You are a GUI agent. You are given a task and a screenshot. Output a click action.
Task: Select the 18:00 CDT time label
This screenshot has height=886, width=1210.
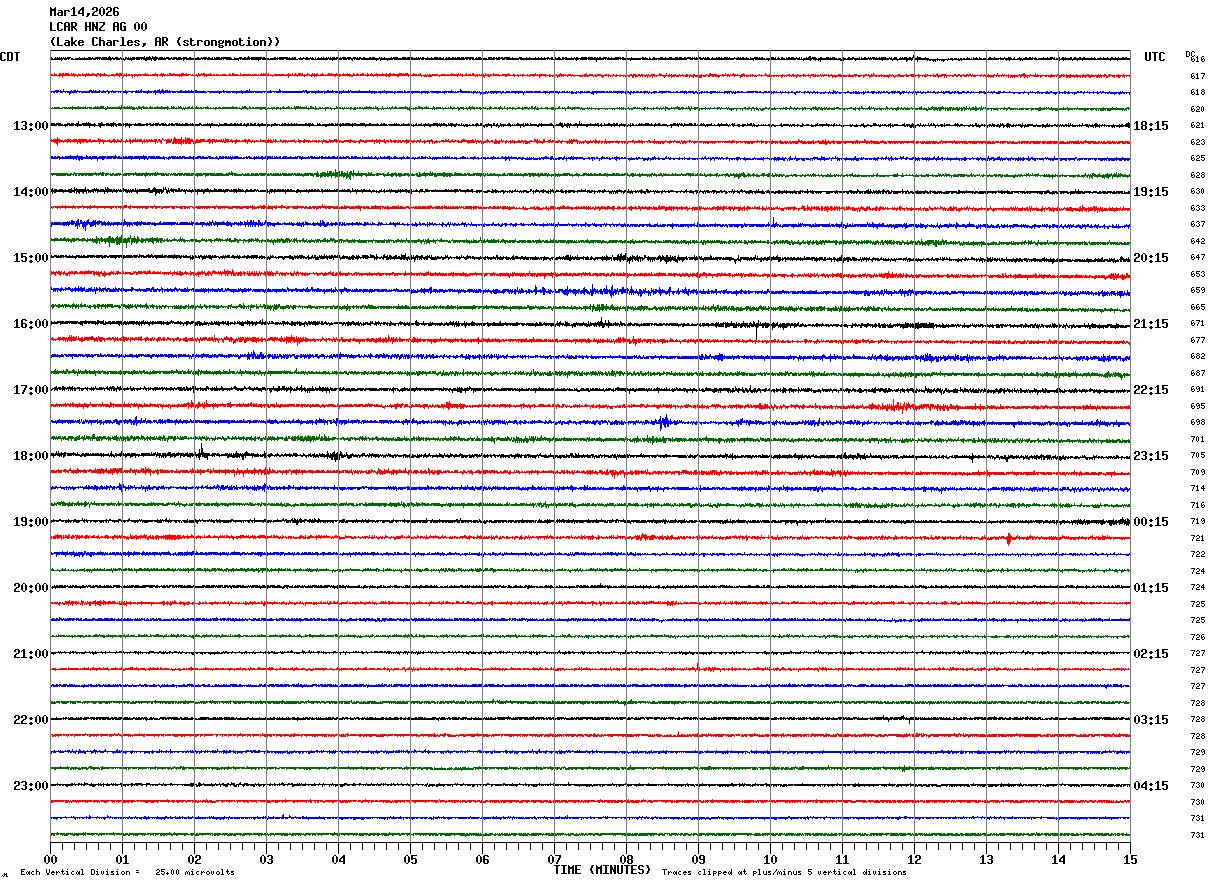pyautogui.click(x=30, y=456)
